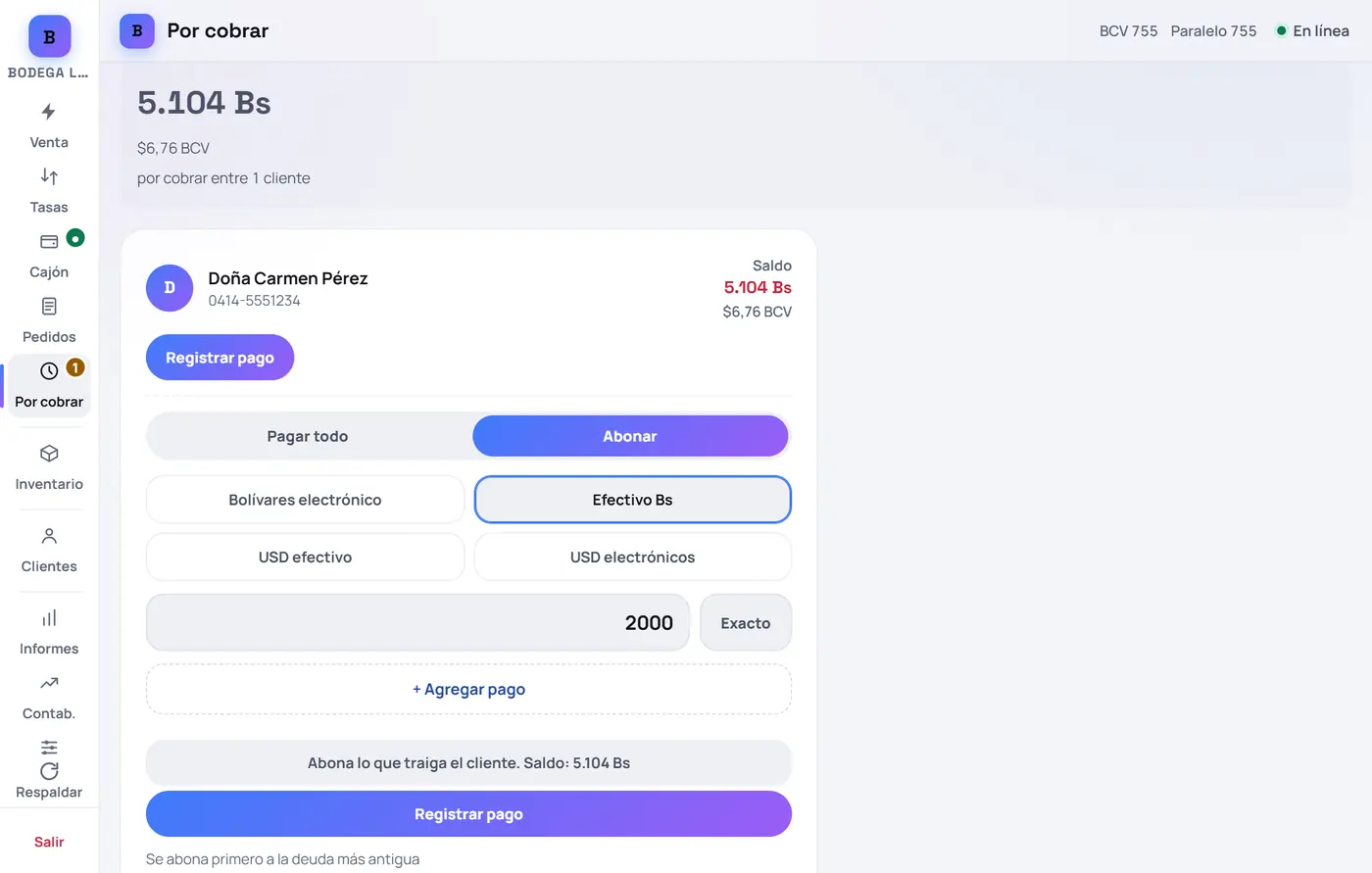Click the Exacto button

click(746, 623)
